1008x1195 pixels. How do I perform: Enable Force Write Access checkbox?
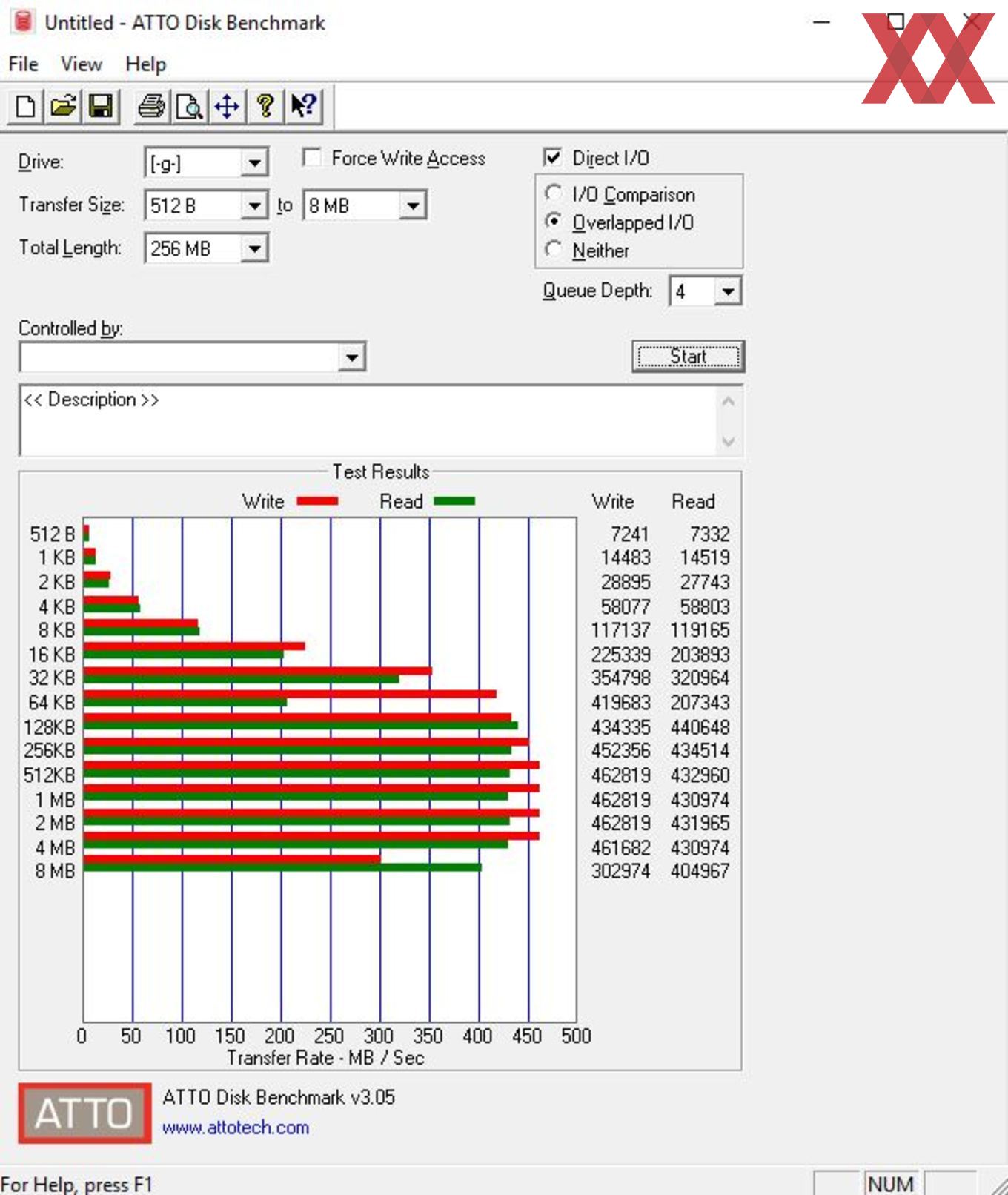point(312,157)
